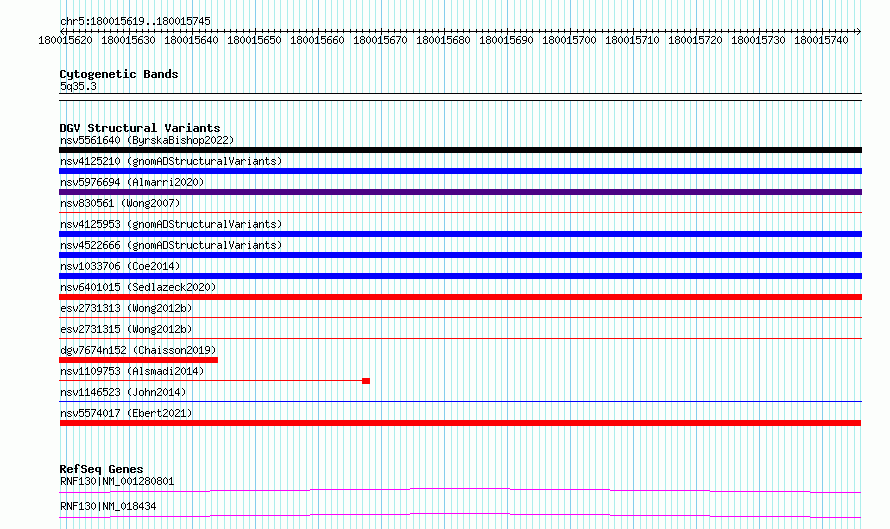The height and width of the screenshot is (529, 890).
Task: Click the blue nsv4125953 variant bar
Action: (460, 234)
